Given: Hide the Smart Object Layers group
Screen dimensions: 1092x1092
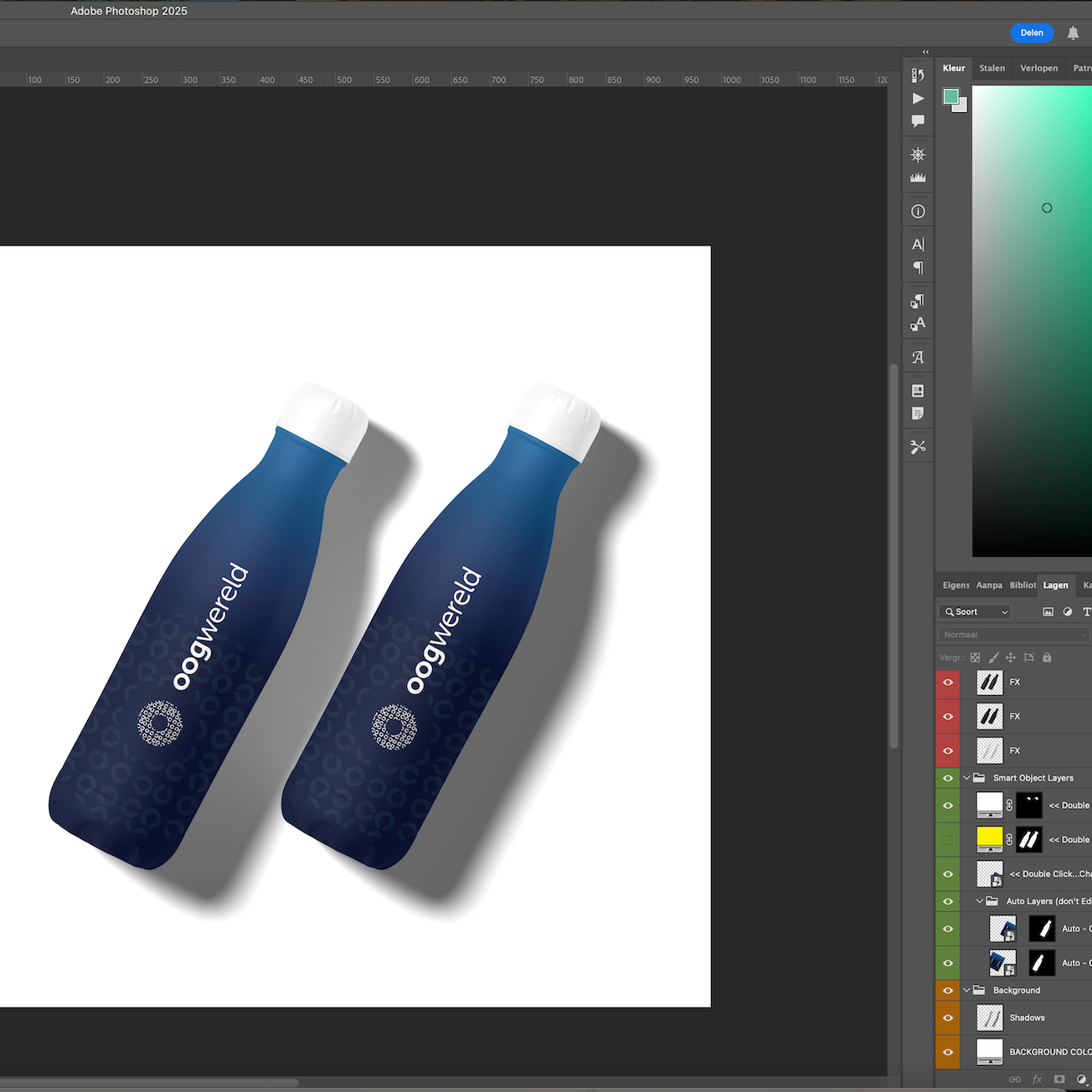Looking at the screenshot, I should coord(948,778).
